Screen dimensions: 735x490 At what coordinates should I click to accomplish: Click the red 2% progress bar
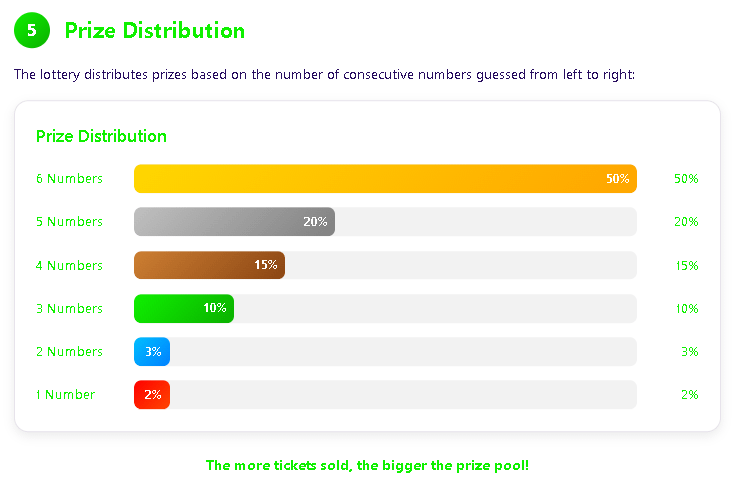pos(152,395)
